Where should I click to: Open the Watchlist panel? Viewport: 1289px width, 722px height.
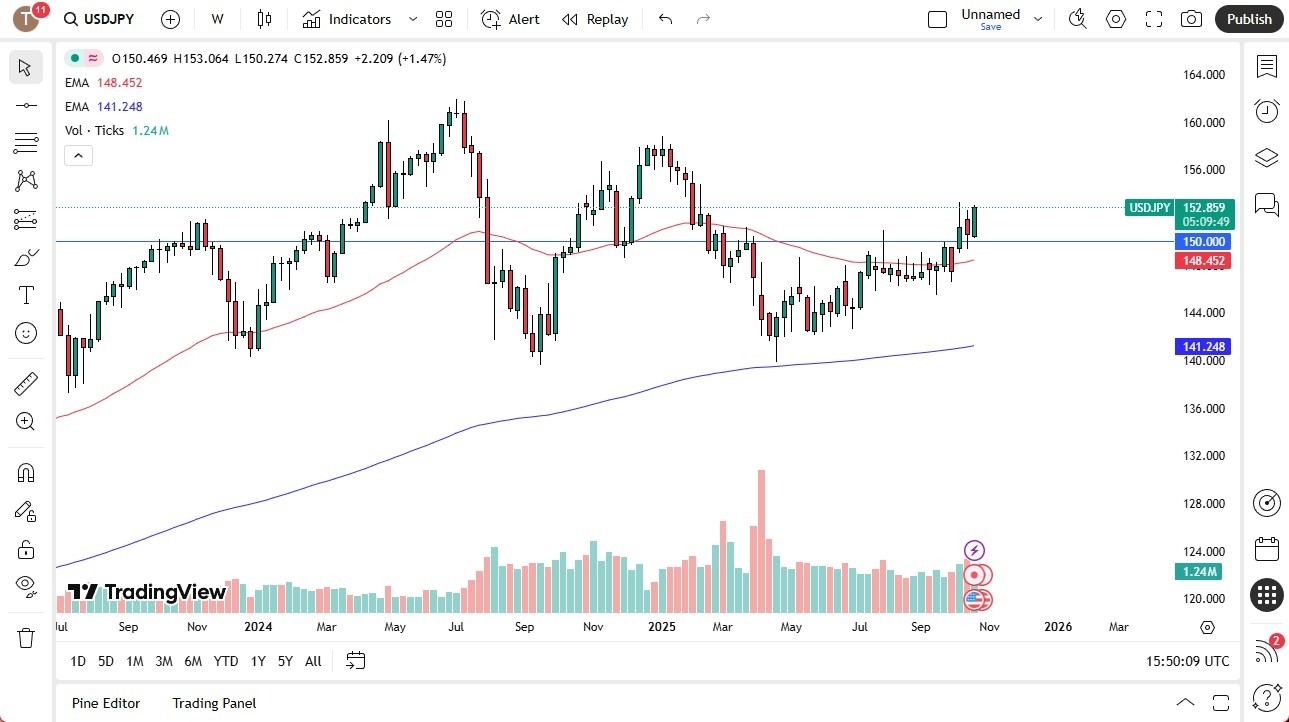coord(1265,67)
